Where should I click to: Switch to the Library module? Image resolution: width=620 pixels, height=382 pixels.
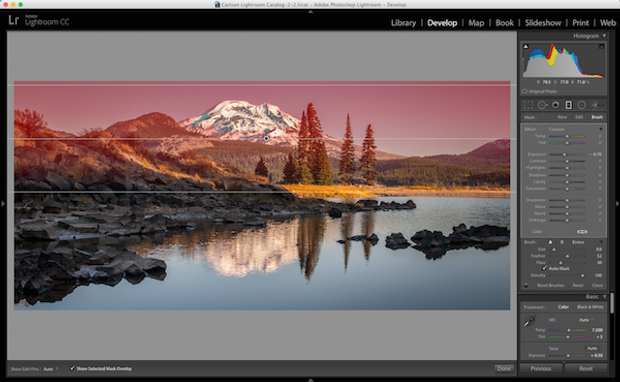[403, 23]
